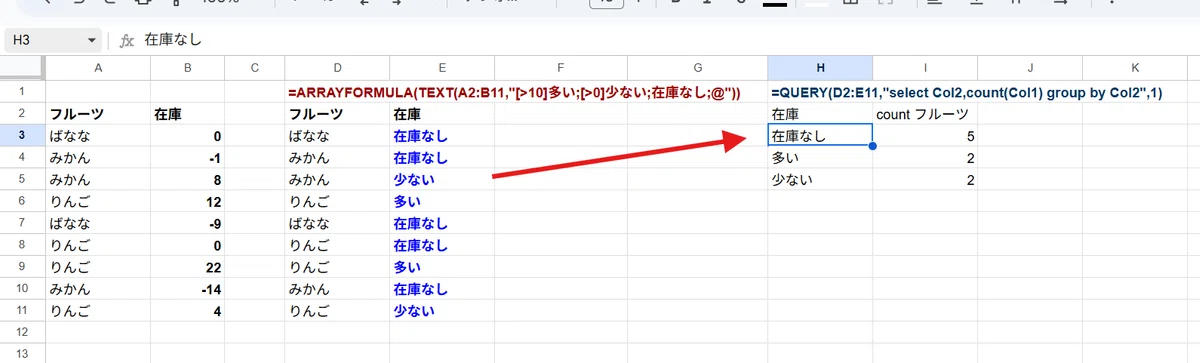Image resolution: width=1200 pixels, height=363 pixels.
Task: Click the 在庫 header cell in column E
Action: point(442,114)
